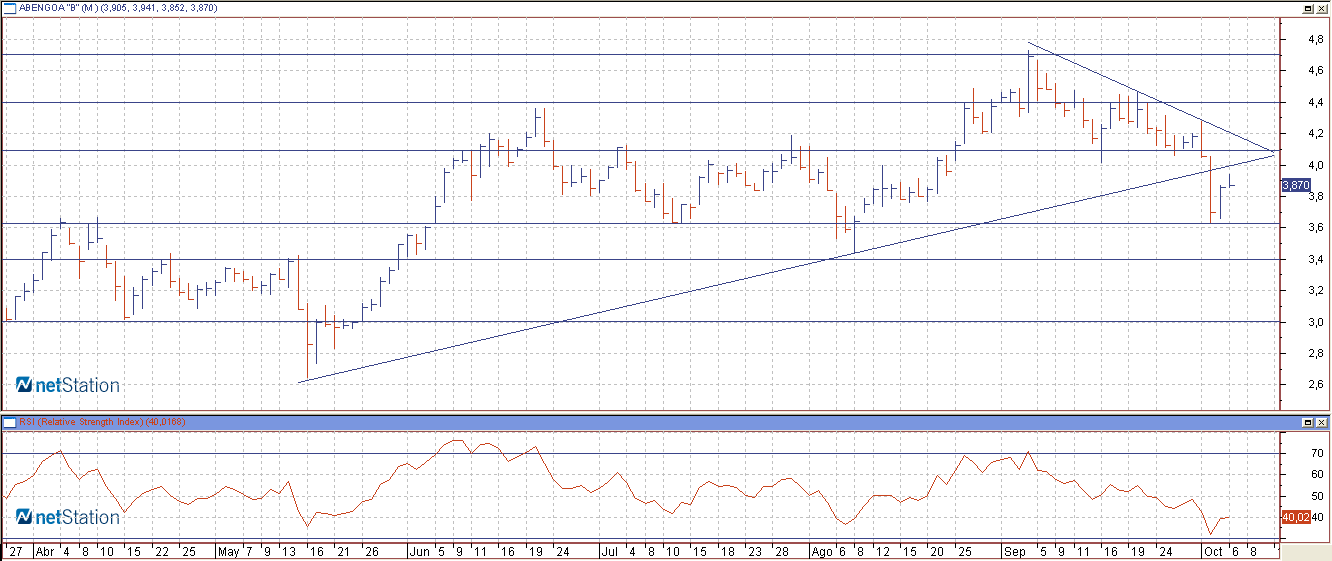Click the current price label 3,870

click(1295, 185)
